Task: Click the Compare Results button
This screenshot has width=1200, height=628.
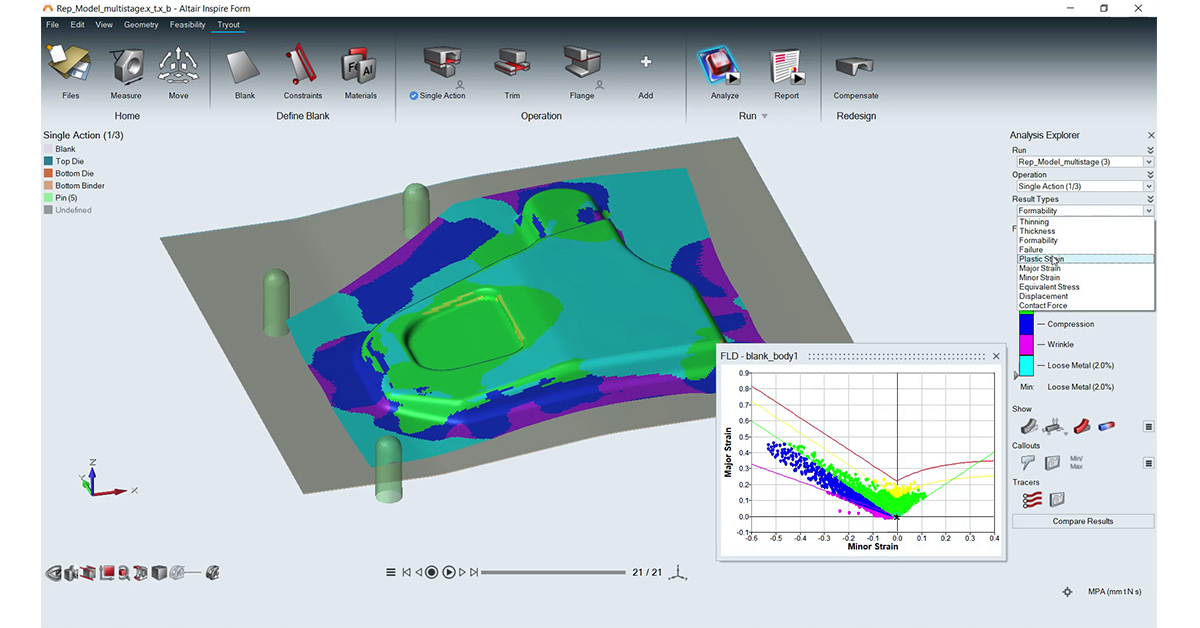Action: point(1083,521)
